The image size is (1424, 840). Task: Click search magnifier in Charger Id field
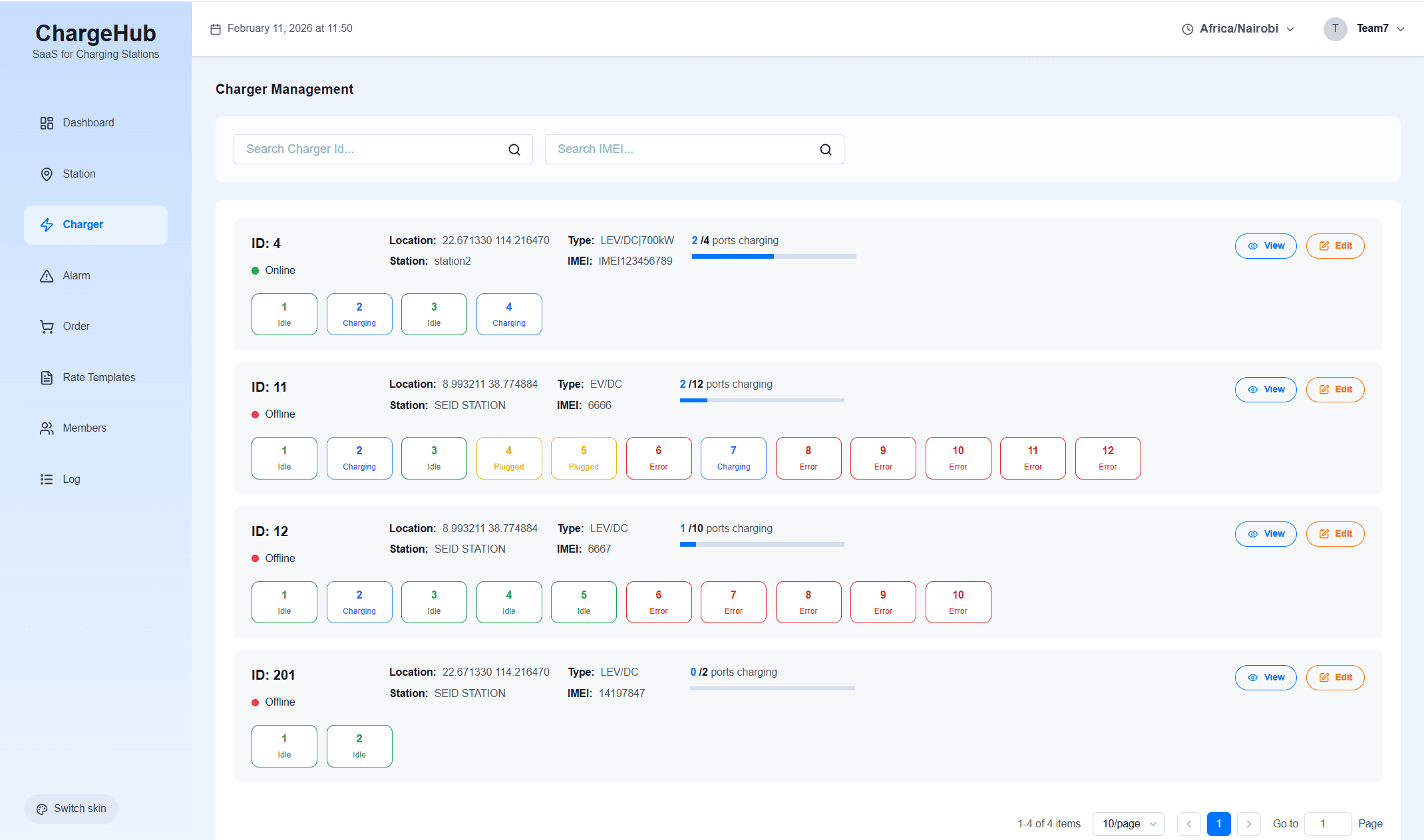point(514,150)
